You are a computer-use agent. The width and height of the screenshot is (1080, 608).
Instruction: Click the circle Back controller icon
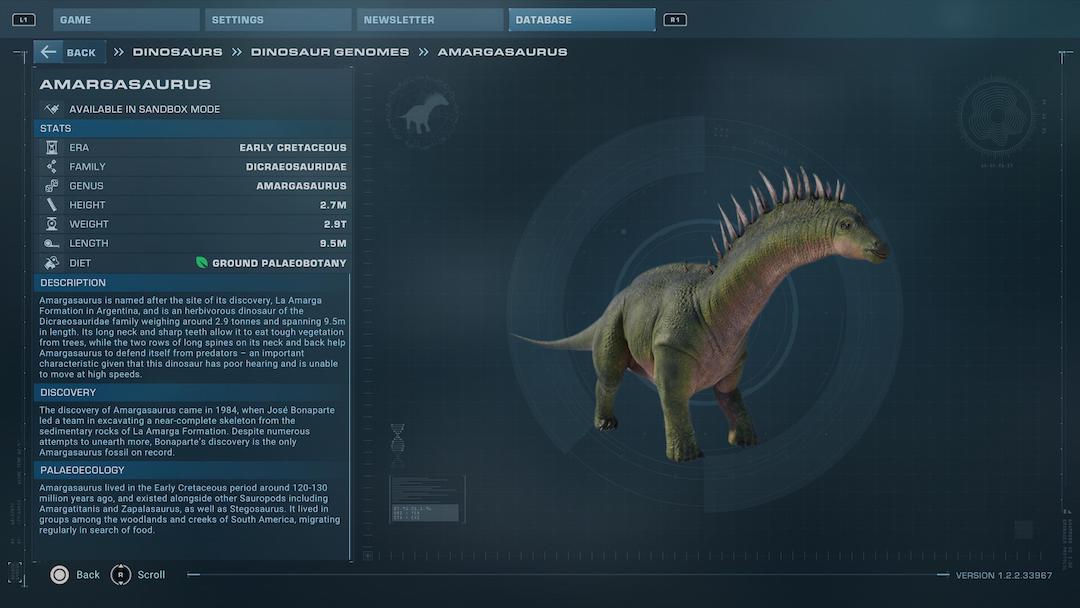click(x=59, y=574)
